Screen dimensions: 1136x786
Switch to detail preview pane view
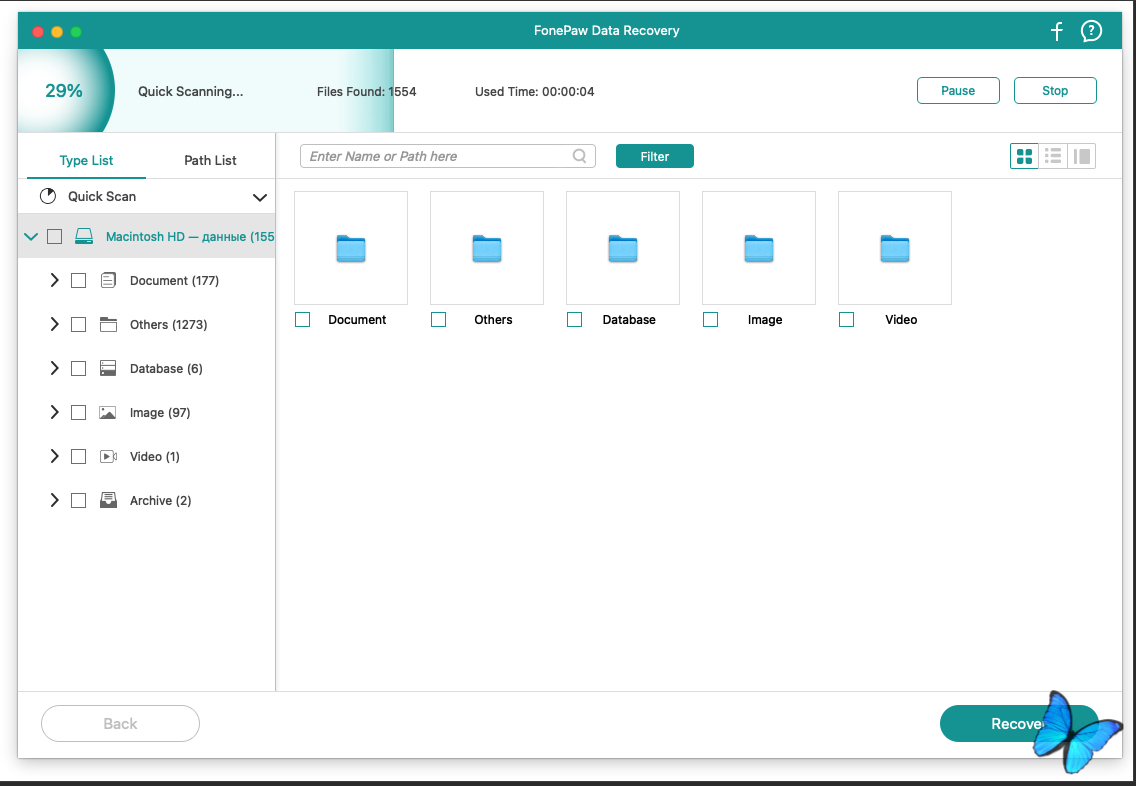tap(1082, 156)
